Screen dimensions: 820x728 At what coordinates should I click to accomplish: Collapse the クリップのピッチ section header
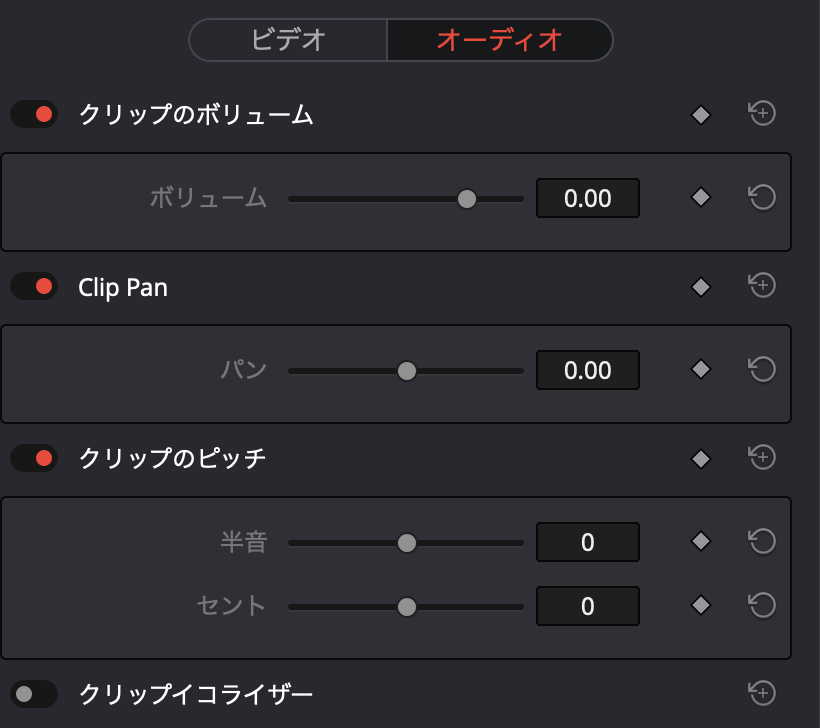point(172,459)
